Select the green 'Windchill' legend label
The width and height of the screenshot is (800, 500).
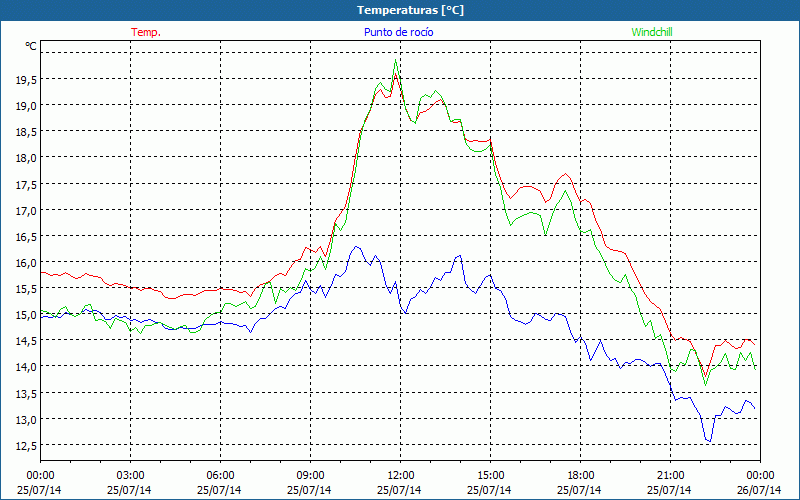(x=652, y=32)
